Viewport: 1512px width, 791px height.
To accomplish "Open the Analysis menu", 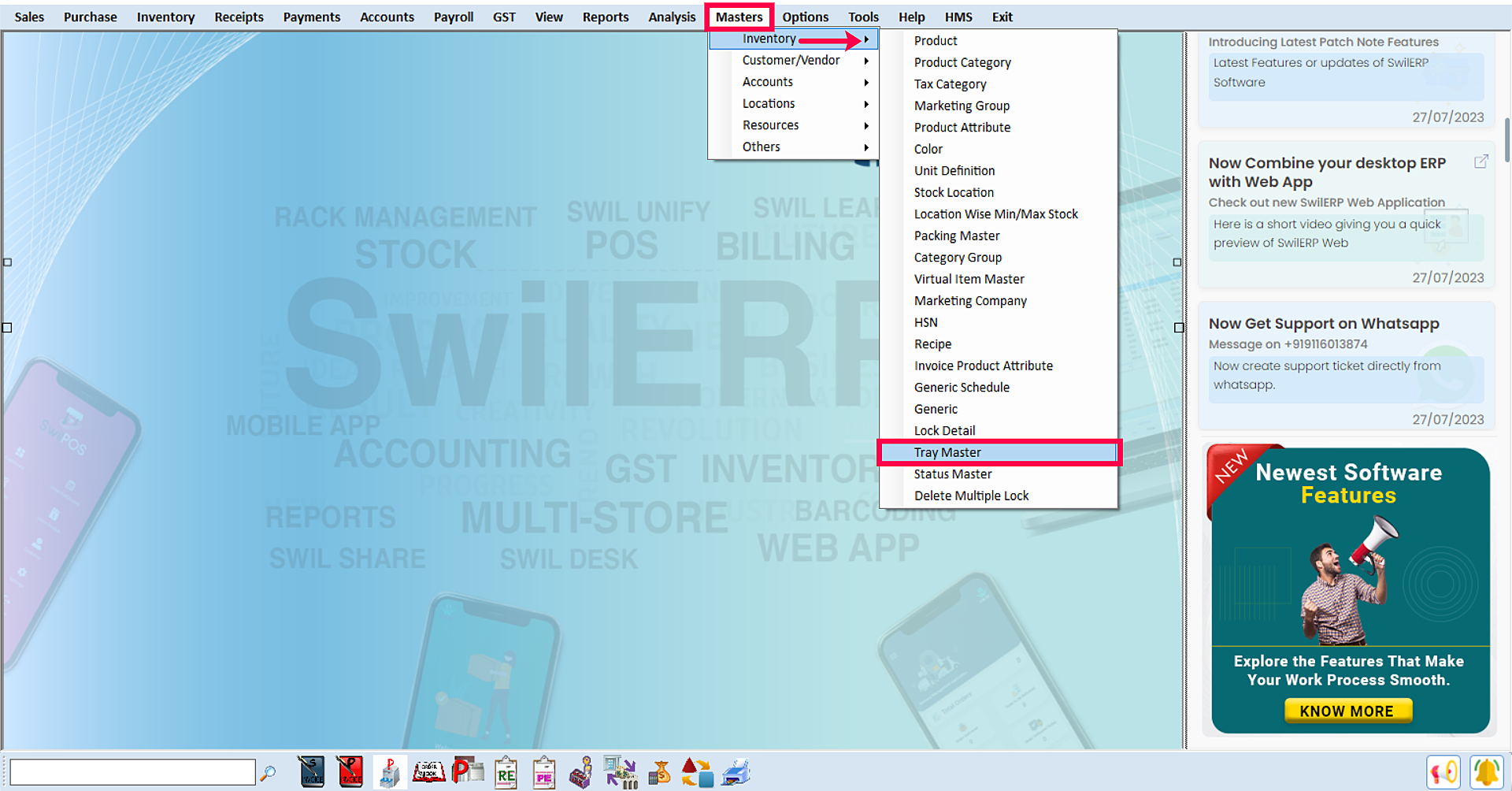I will [x=672, y=17].
